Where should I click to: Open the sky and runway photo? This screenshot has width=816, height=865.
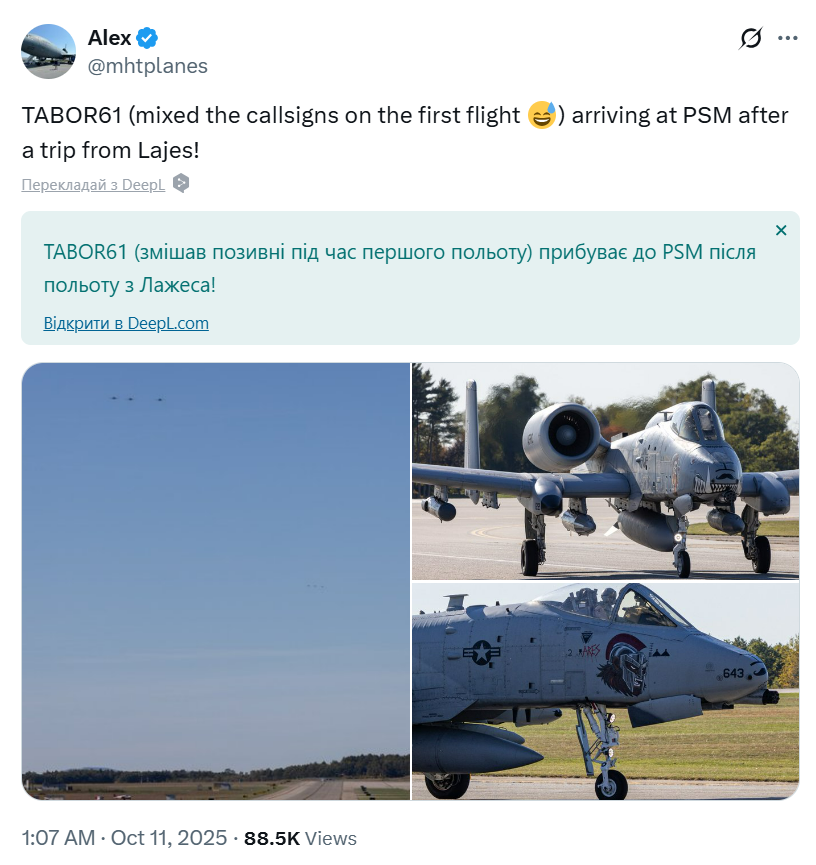pos(215,580)
